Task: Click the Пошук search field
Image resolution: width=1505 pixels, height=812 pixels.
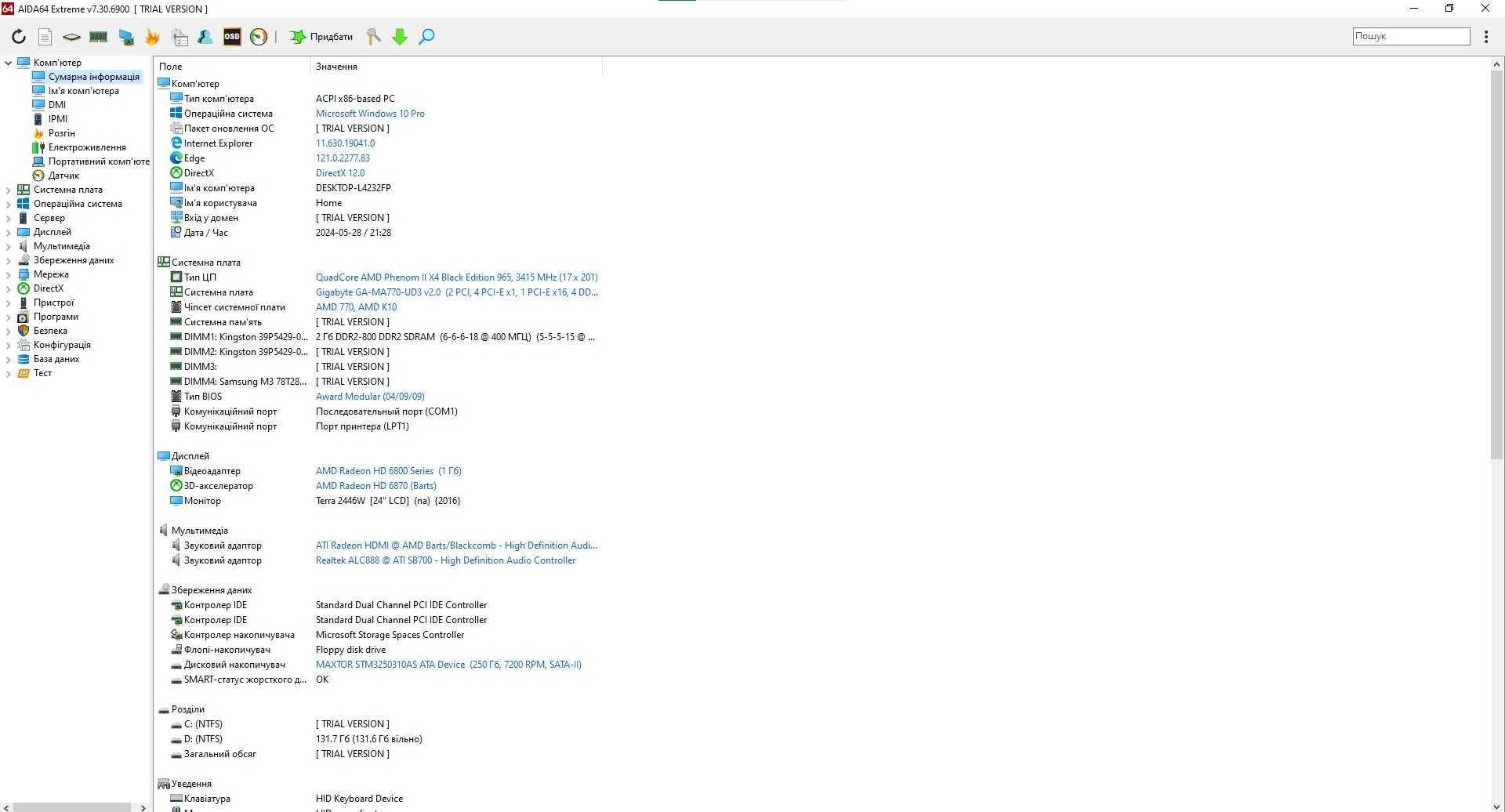Action: click(x=1411, y=36)
